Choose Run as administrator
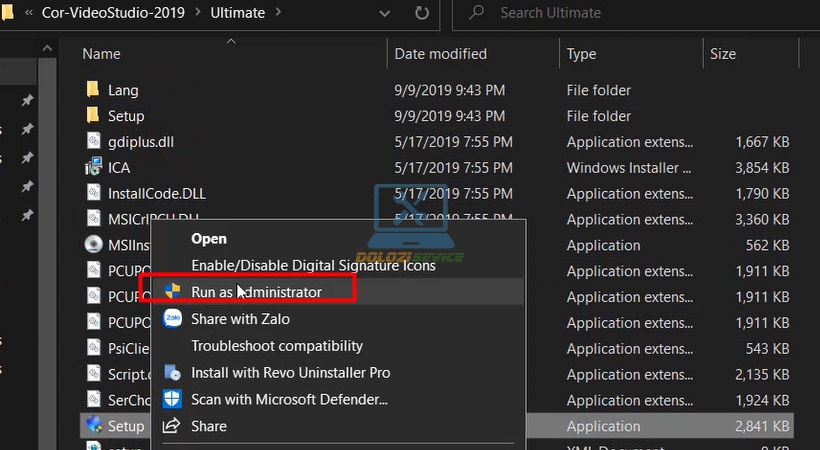This screenshot has width=820, height=450. pos(256,292)
